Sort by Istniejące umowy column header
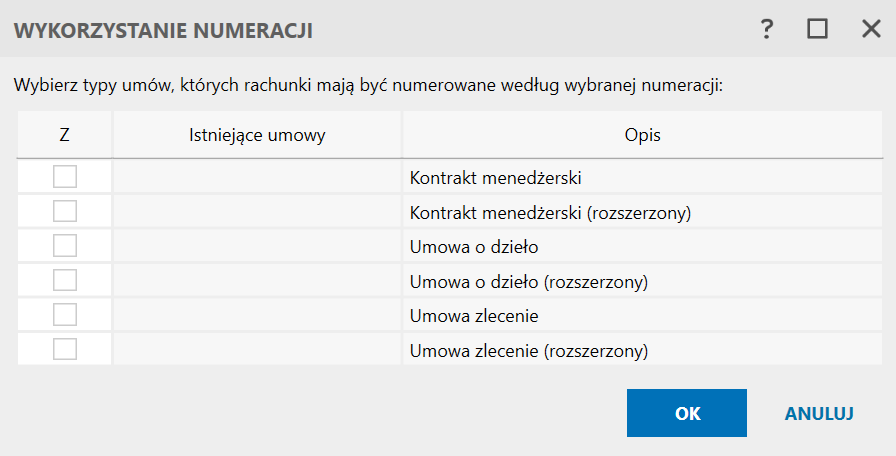This screenshot has width=896, height=456. (257, 134)
